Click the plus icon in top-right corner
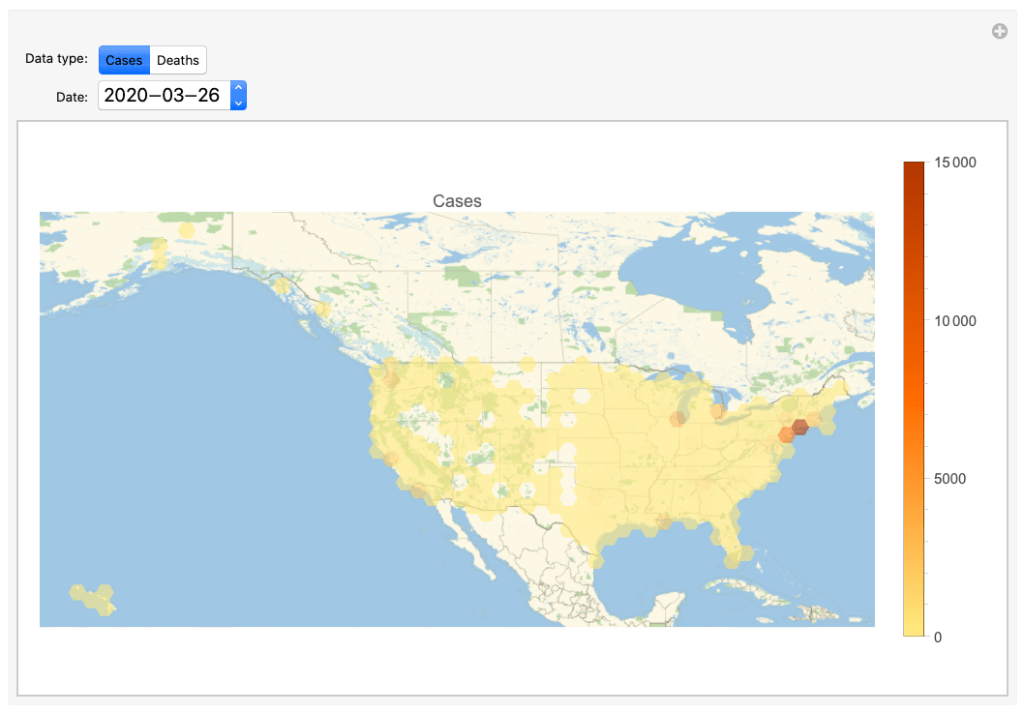This screenshot has height=713, width=1024. pos(999,31)
